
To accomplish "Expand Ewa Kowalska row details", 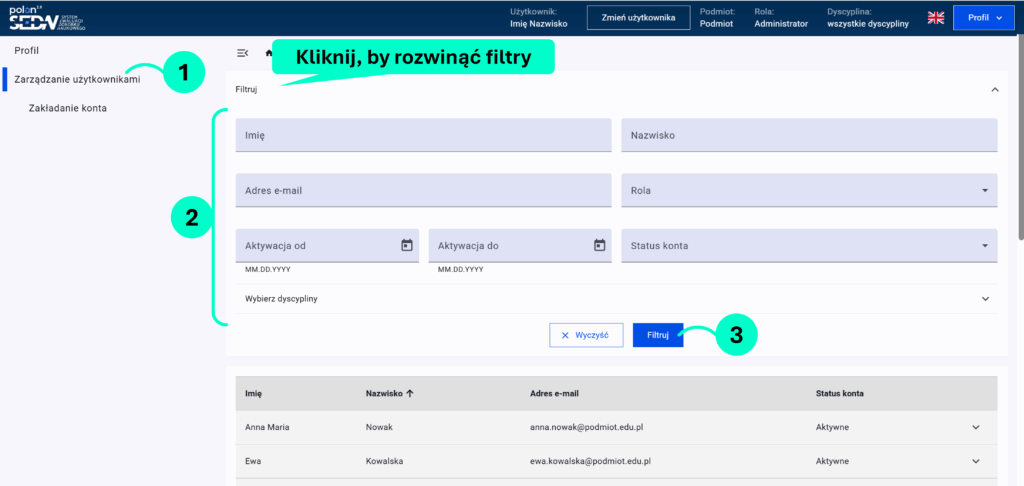I will click(x=976, y=461).
